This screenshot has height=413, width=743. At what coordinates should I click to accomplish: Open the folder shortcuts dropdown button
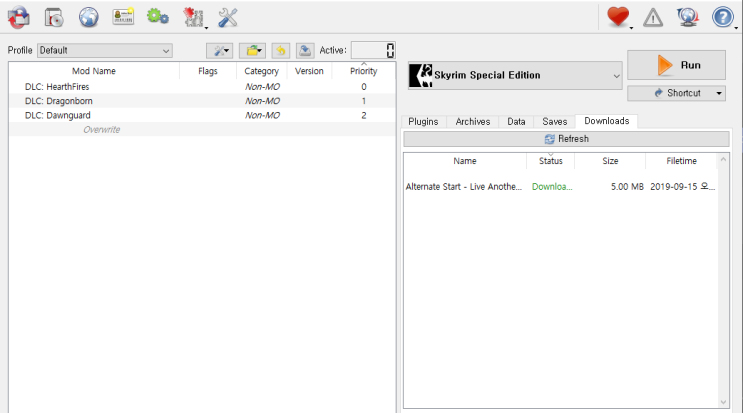[253, 50]
